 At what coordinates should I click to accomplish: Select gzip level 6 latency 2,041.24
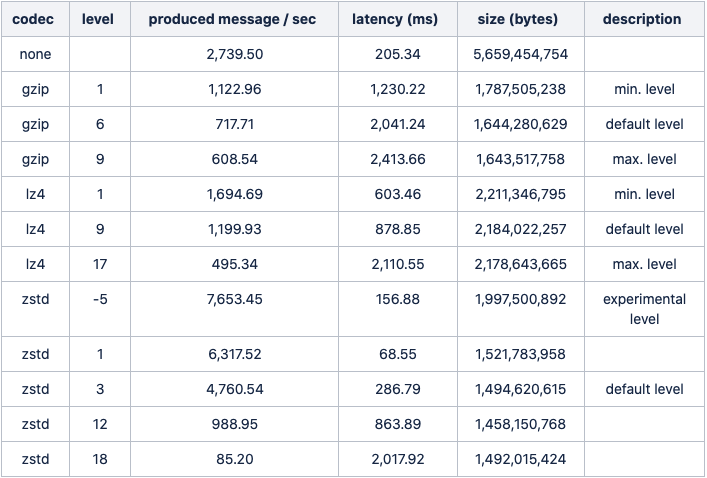[x=398, y=124]
